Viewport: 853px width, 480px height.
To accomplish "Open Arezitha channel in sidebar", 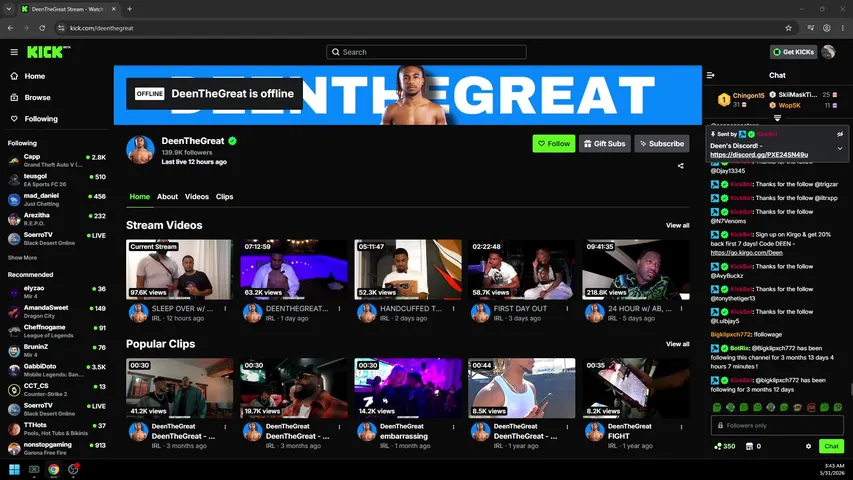I will (57, 219).
